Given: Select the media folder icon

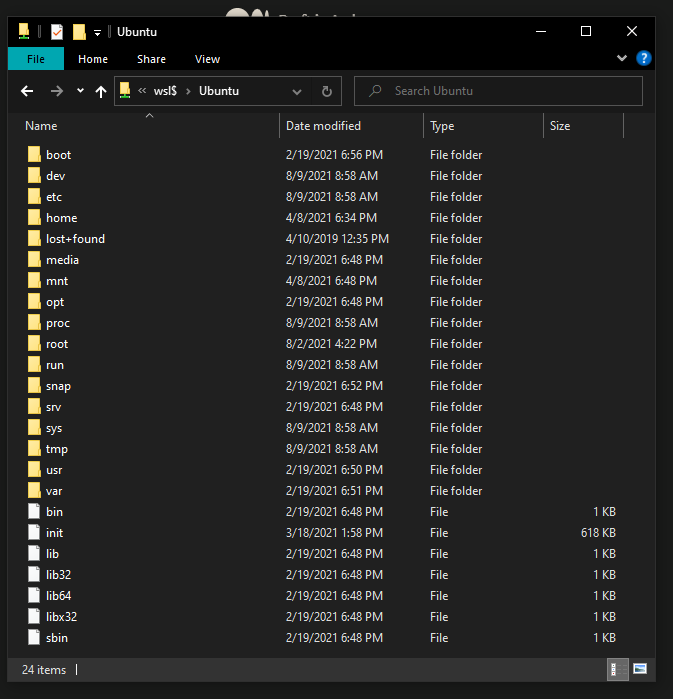Looking at the screenshot, I should coord(34,259).
